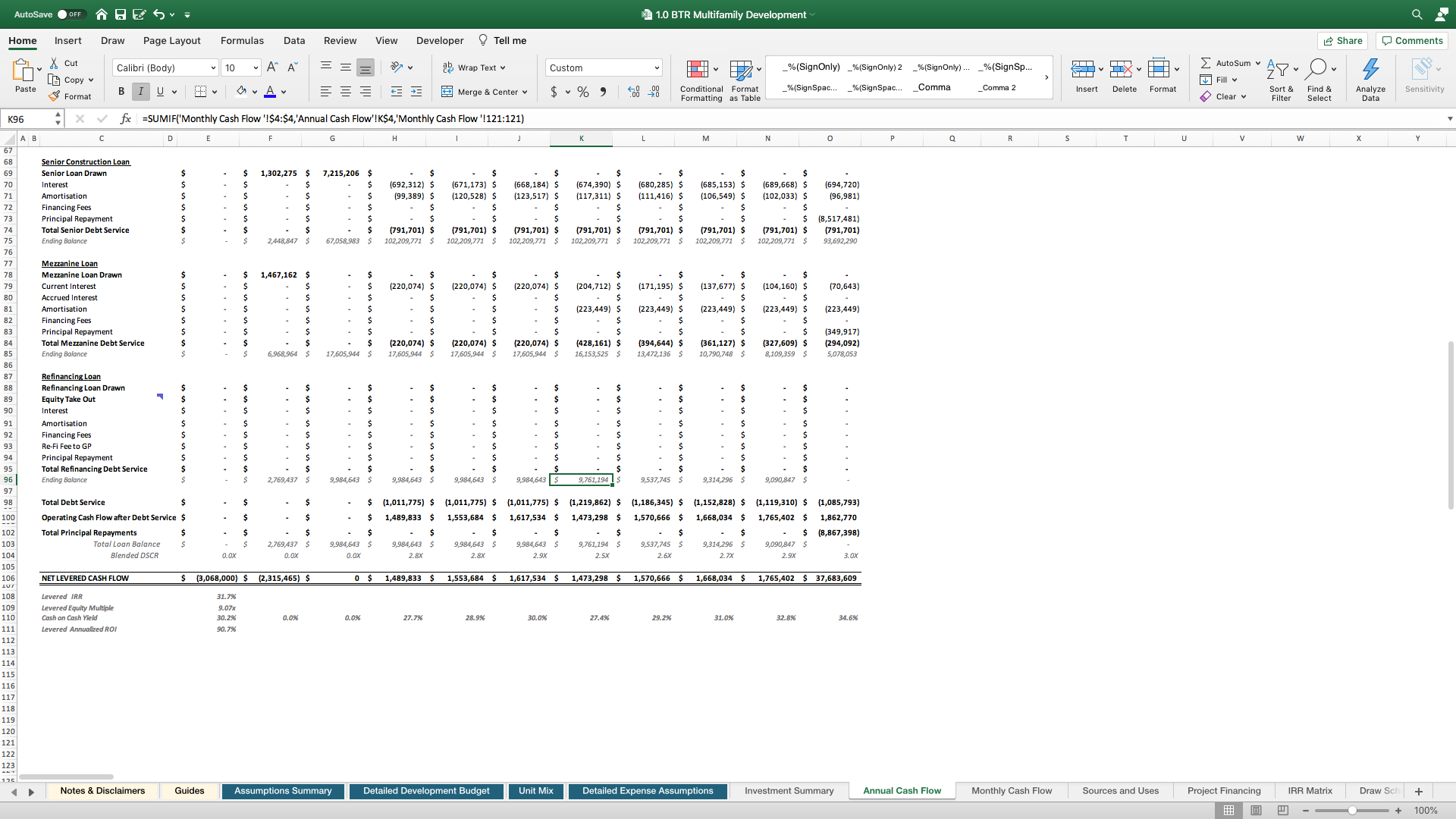Toggle center horizontal alignment
Image resolution: width=1456 pixels, height=819 pixels.
(345, 92)
